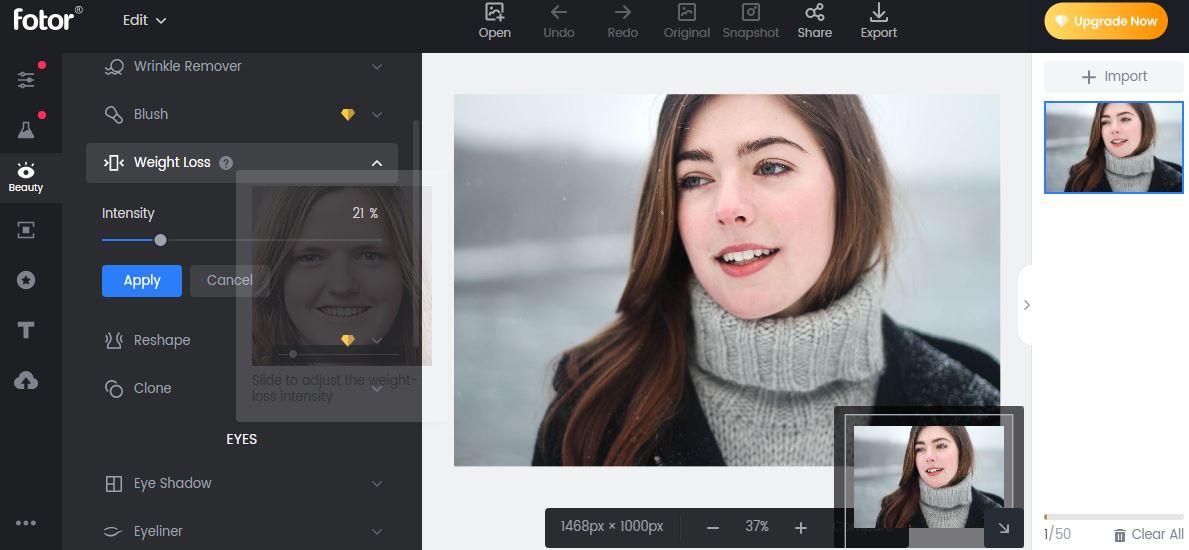This screenshot has width=1189, height=550.
Task: Open the Adjust sliders sidebar tab
Action: click(26, 79)
